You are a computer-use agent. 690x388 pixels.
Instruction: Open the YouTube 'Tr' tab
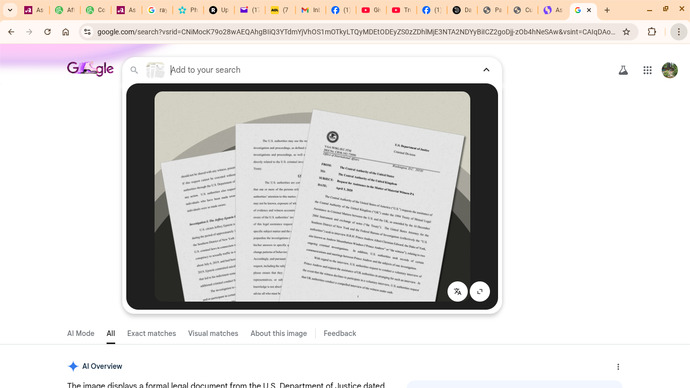coord(401,10)
